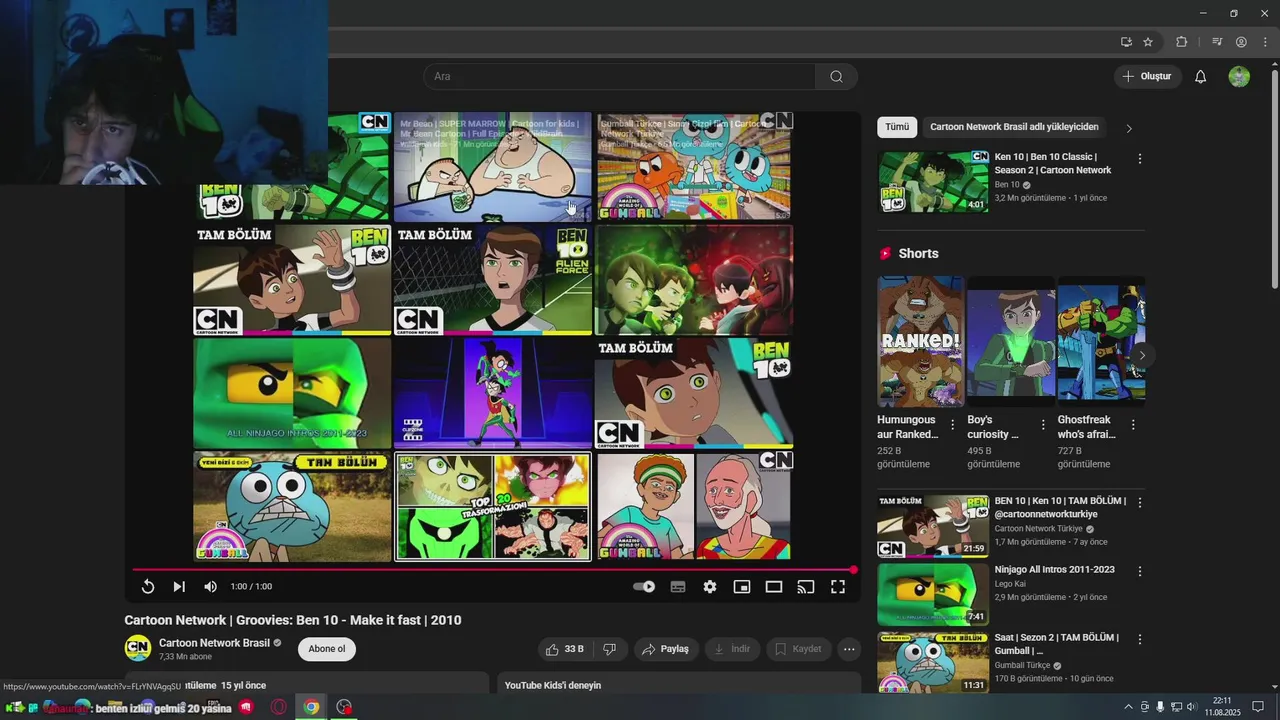The height and width of the screenshot is (720, 1280).
Task: Enable theater mode view
Action: pyautogui.click(x=774, y=587)
